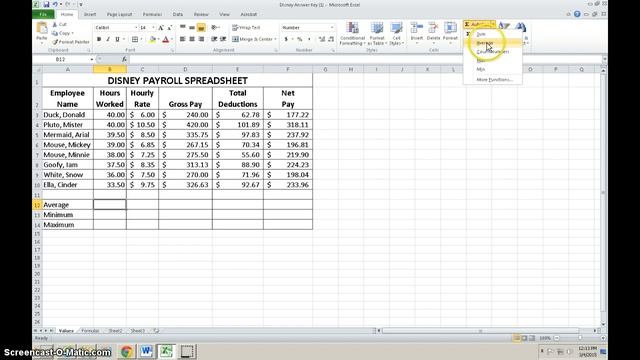Click the Decrease Indent icon

(x=214, y=39)
